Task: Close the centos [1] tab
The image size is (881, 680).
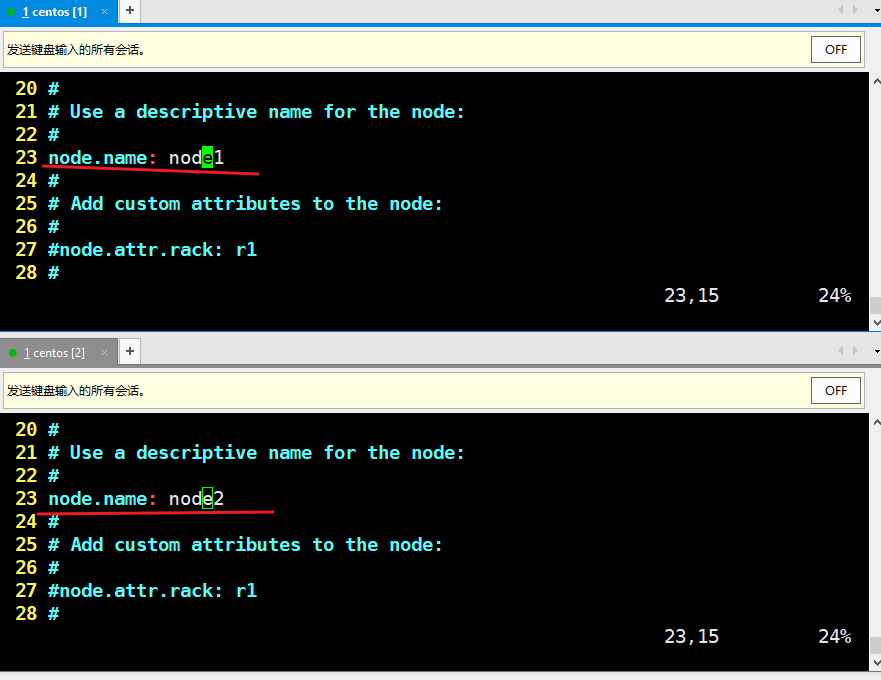Action: click(x=105, y=12)
